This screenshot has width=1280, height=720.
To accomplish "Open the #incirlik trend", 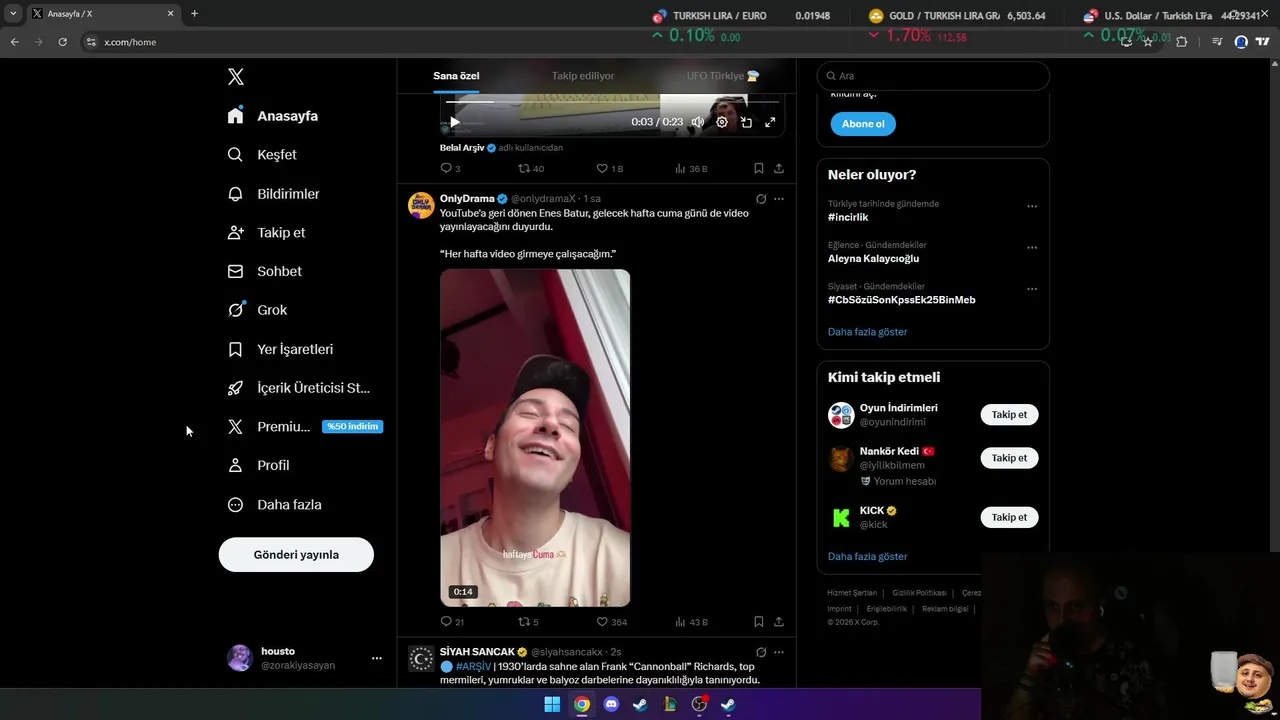I will pyautogui.click(x=848, y=217).
